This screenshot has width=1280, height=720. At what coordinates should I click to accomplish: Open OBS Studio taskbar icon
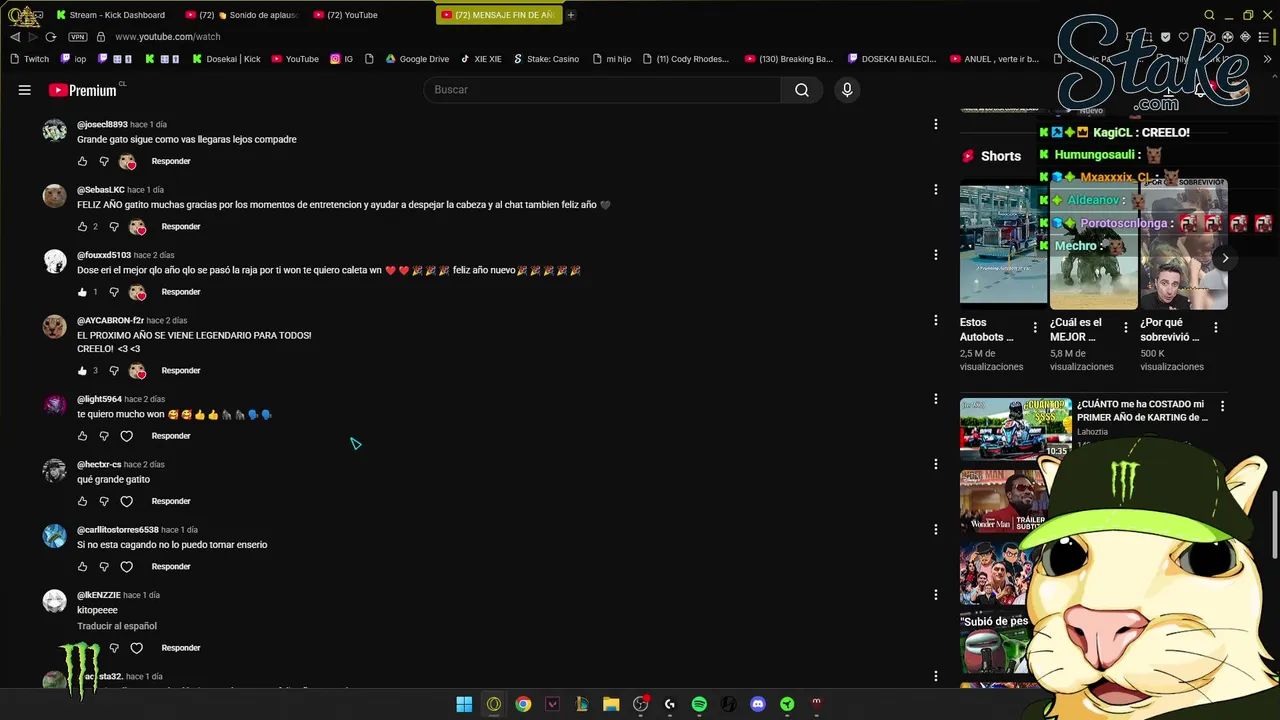coord(641,704)
